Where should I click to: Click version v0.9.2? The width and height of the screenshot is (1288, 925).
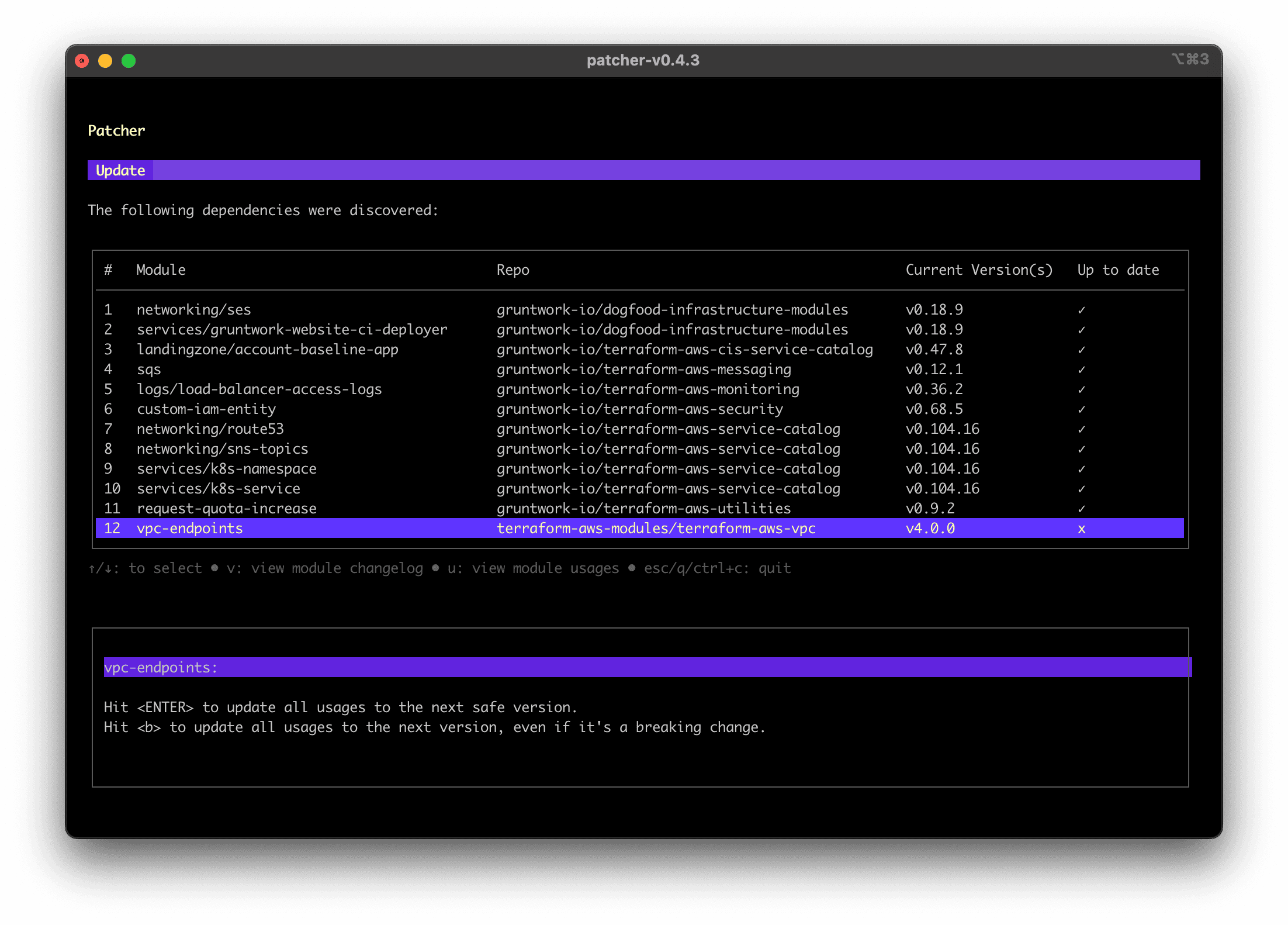930,508
